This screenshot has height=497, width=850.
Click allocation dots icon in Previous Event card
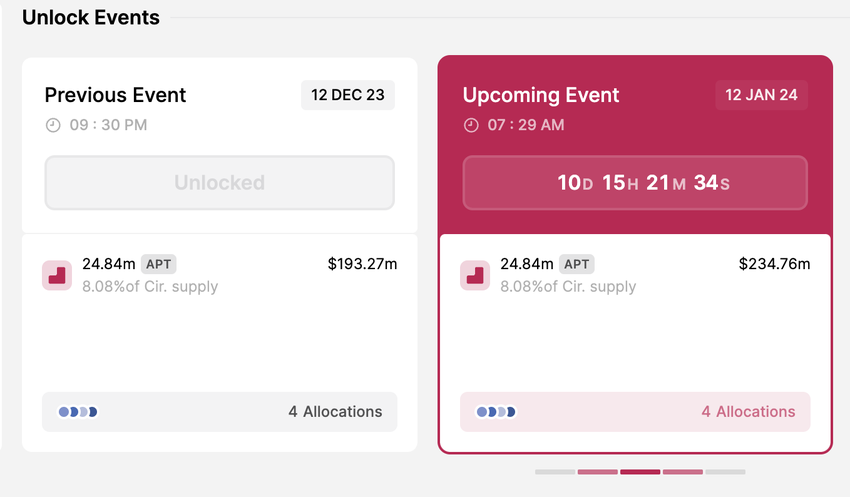[x=78, y=411]
